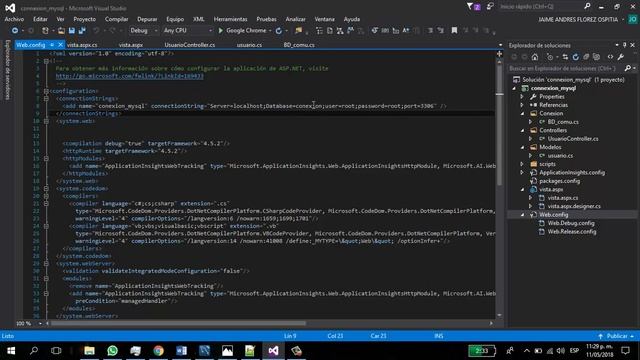Select packages.config in Solution Explorer
The height and width of the screenshot is (360, 640).
(x=559, y=181)
